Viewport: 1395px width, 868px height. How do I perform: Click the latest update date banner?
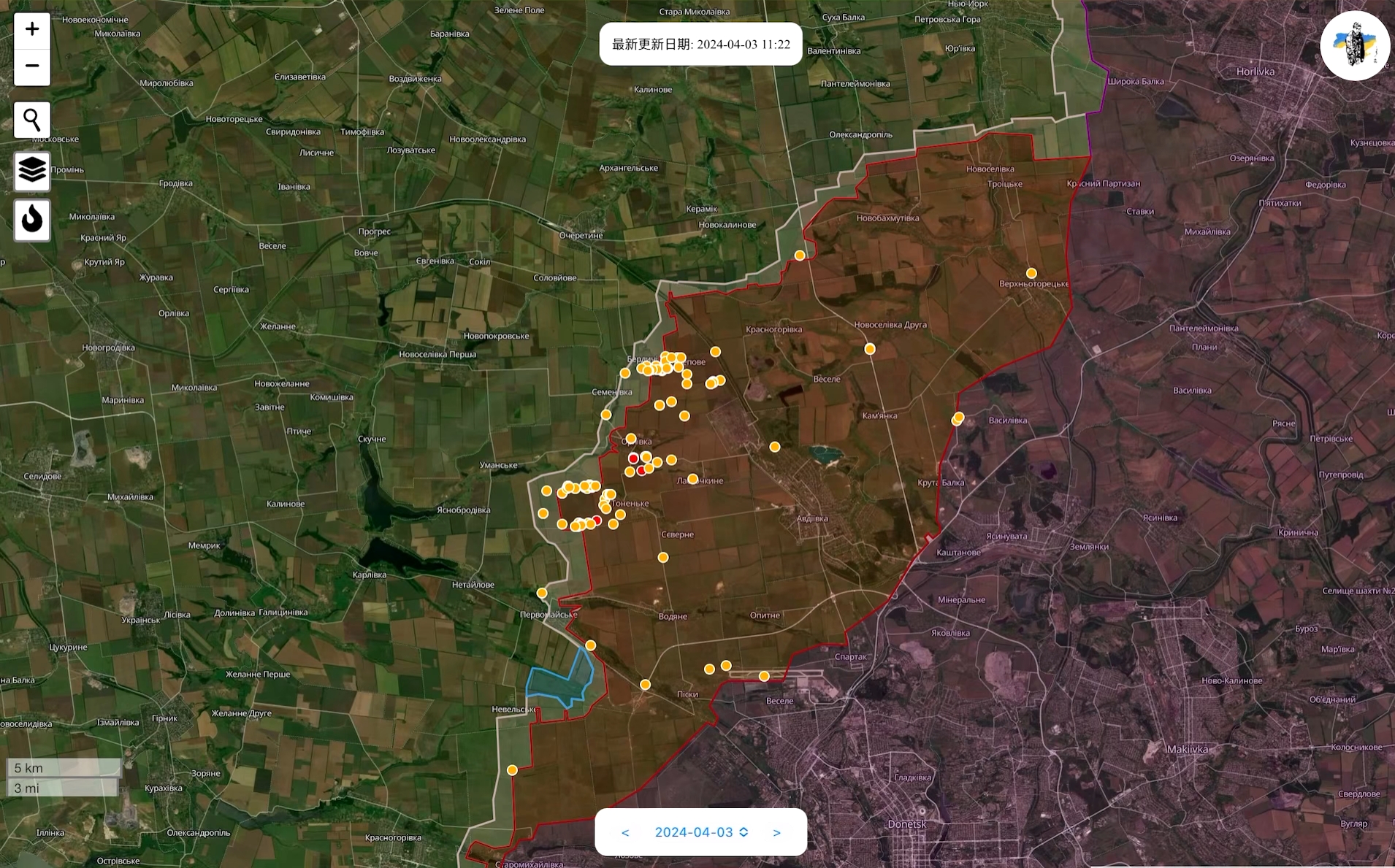(x=700, y=45)
